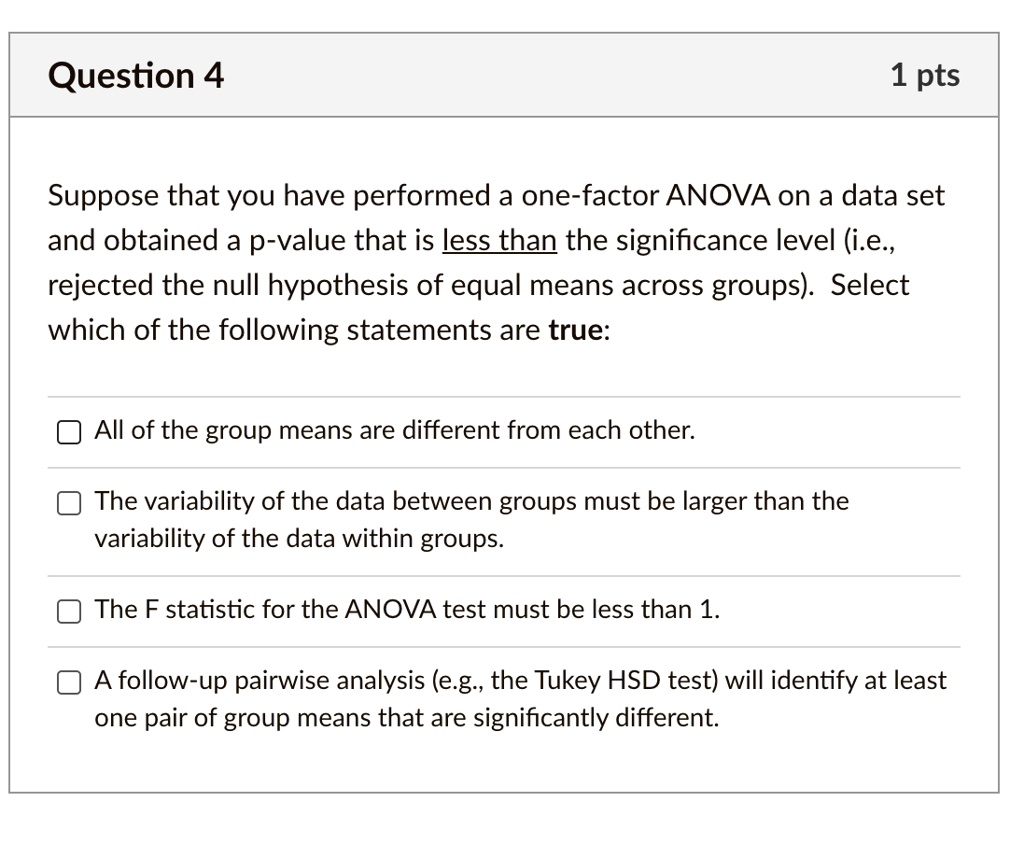Click the "The F statistic for the ANOVA test" label
The width and height of the screenshot is (1024, 844).
[x=407, y=610]
